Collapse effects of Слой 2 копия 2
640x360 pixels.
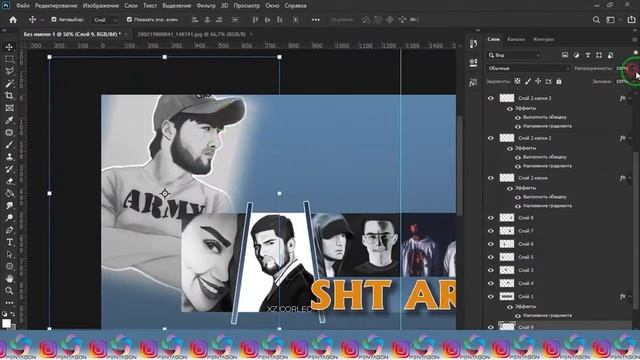tap(630, 138)
